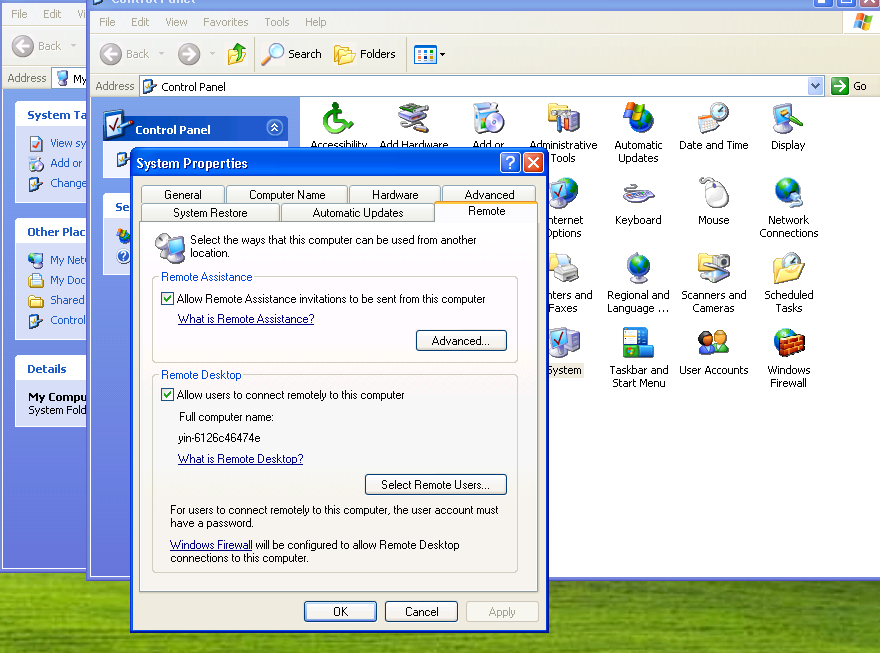Open the Date and Time icon
This screenshot has width=880, height=653.
click(x=713, y=120)
